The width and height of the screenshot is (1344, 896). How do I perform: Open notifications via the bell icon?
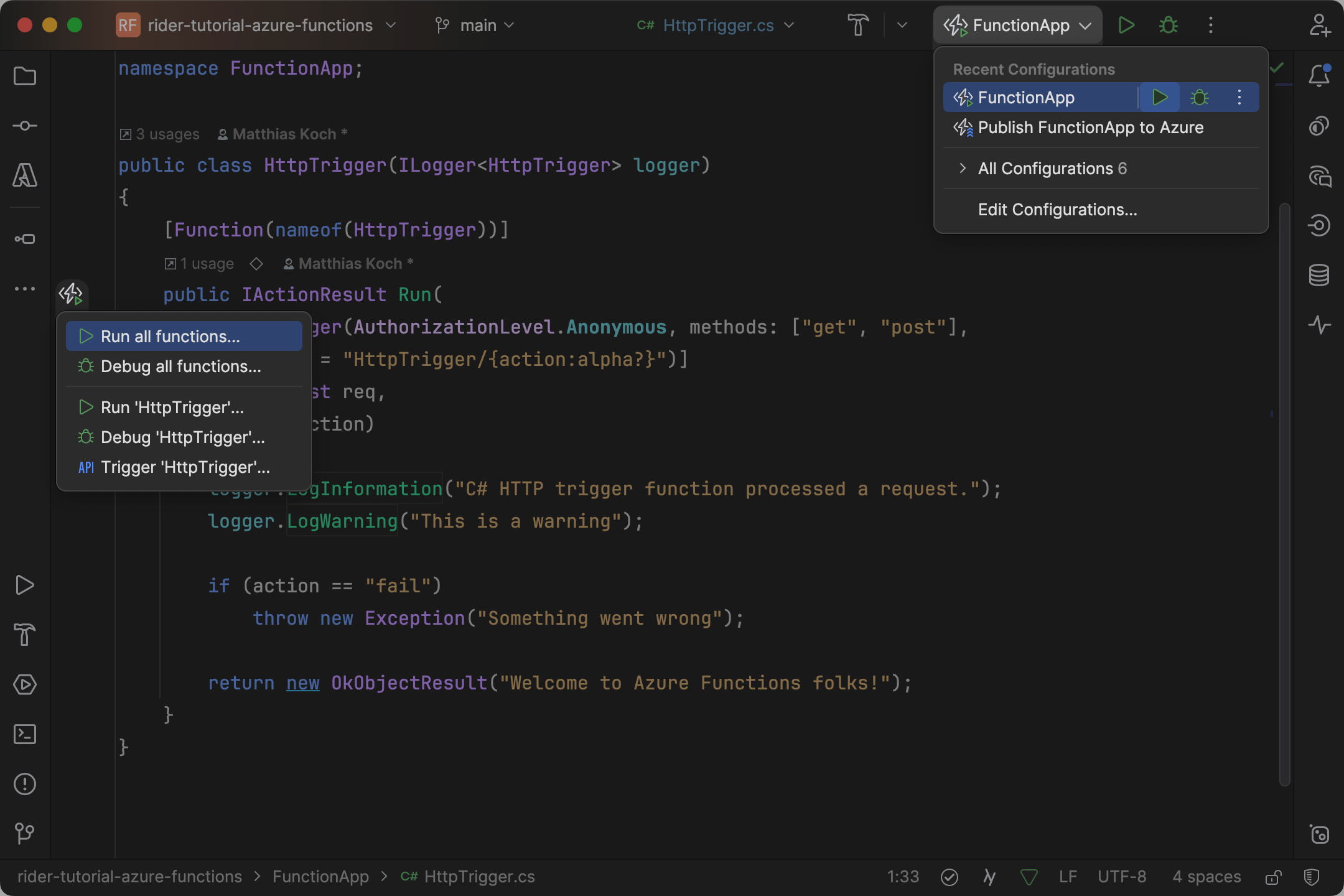click(x=1319, y=75)
